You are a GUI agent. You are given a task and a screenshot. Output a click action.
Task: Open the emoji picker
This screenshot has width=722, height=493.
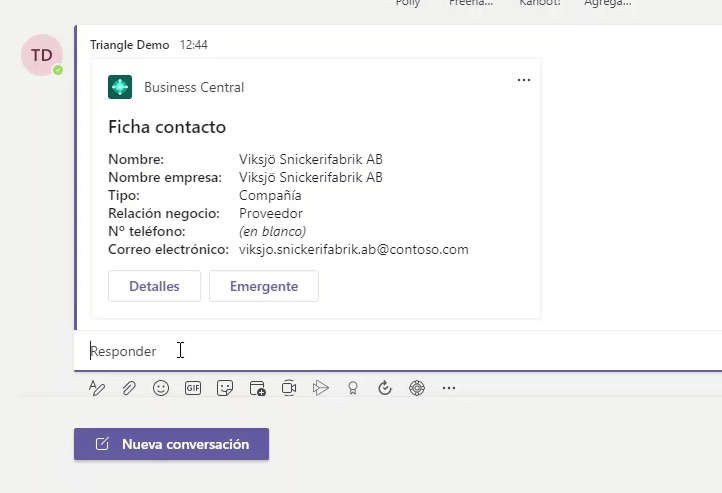pos(161,388)
